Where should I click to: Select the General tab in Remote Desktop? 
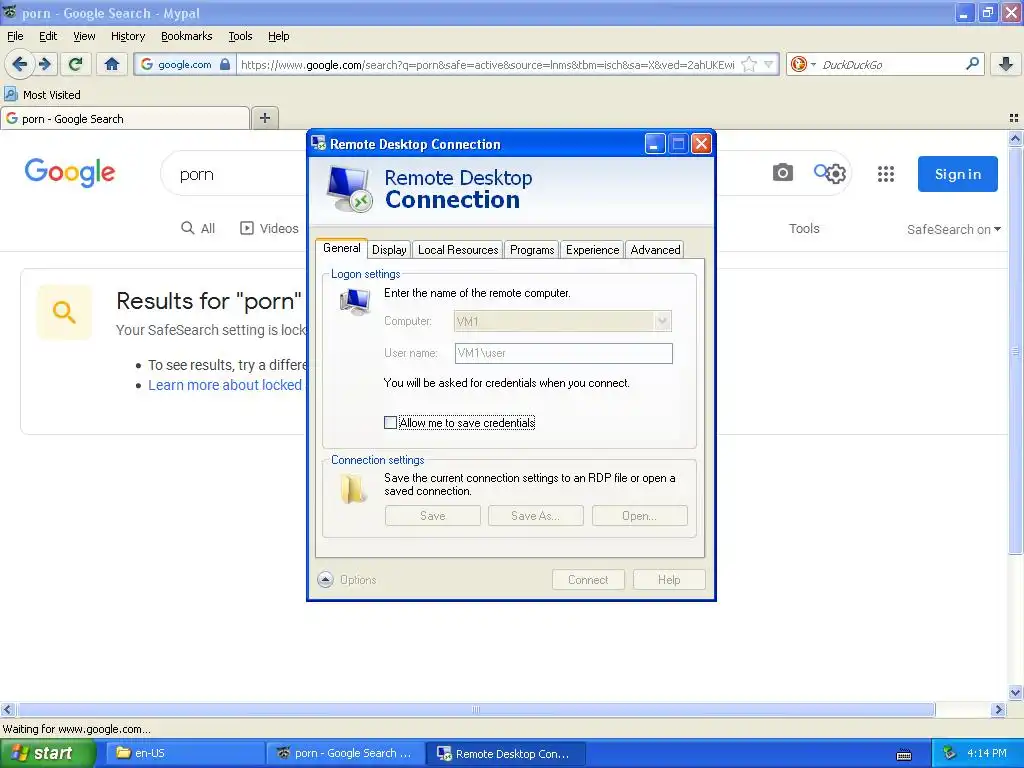[x=342, y=248]
